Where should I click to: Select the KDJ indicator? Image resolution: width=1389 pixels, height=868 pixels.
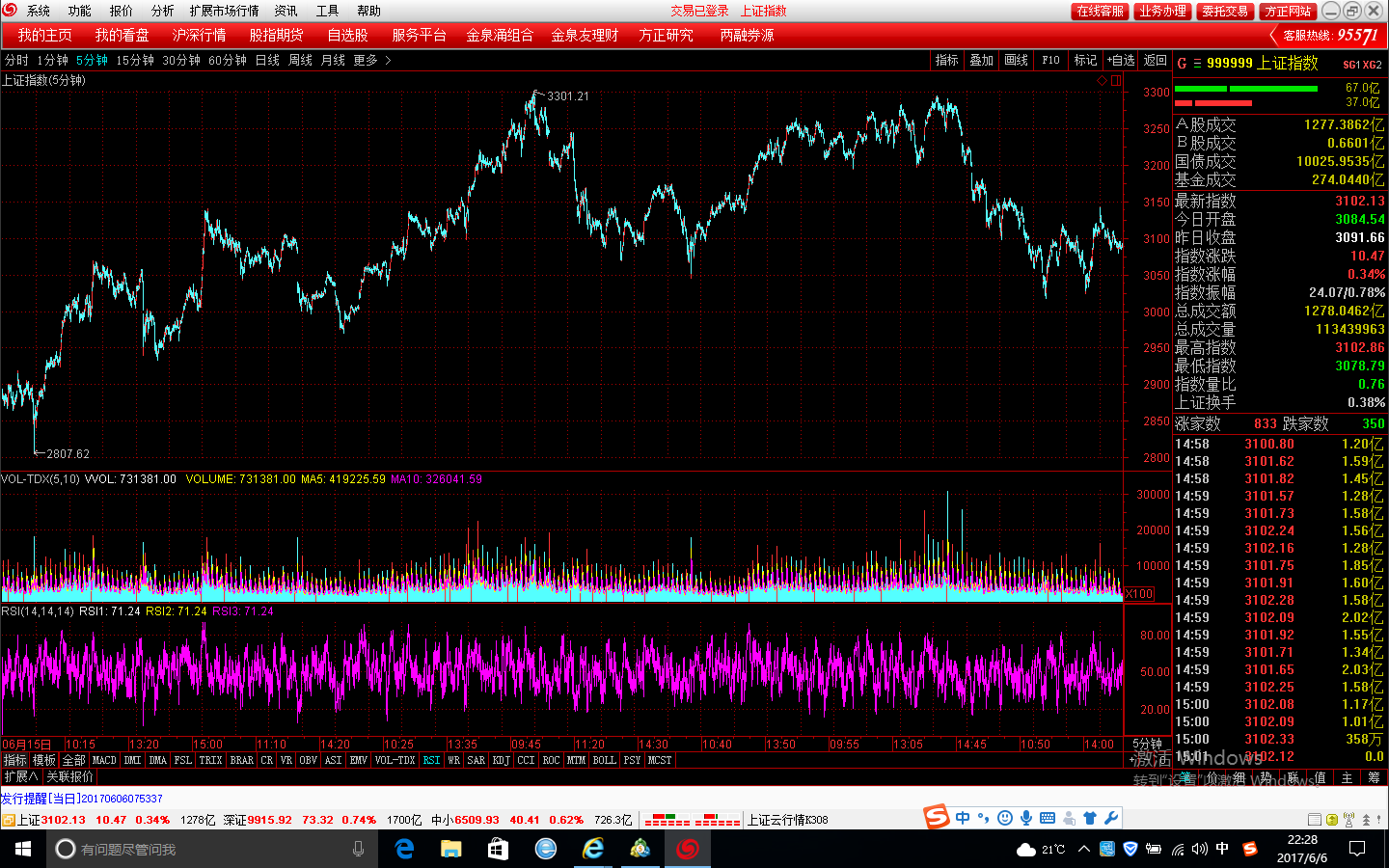point(501,760)
